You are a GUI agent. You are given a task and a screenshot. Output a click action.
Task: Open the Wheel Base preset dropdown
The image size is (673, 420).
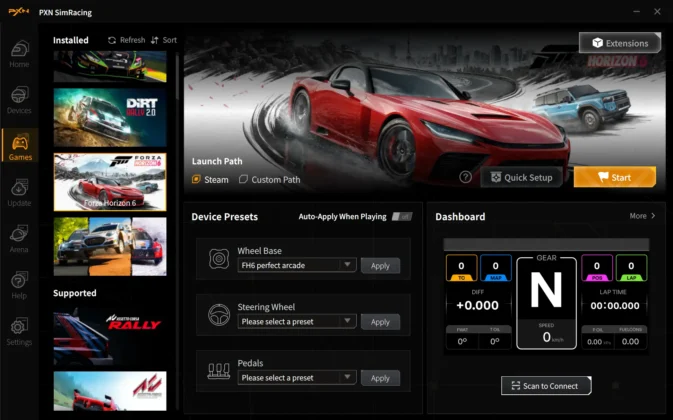pyautogui.click(x=297, y=265)
